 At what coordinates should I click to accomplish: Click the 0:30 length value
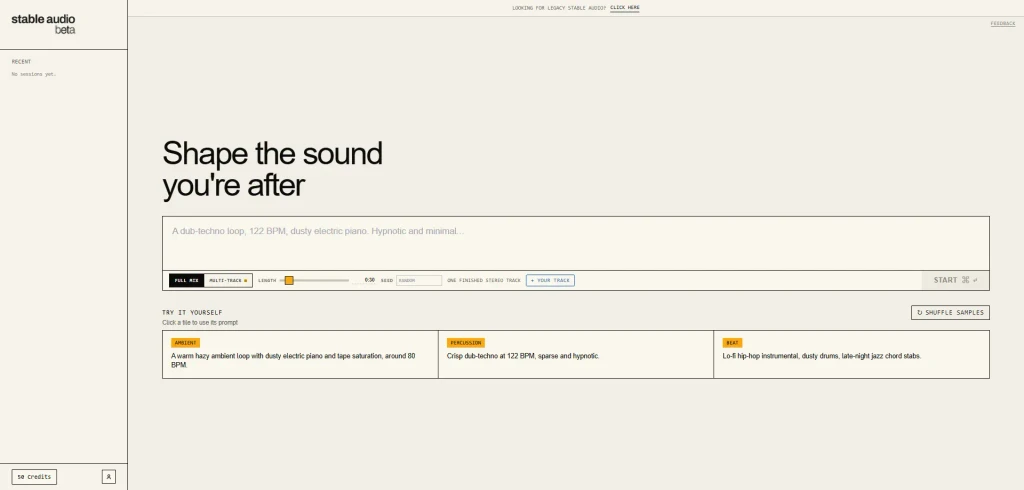tap(370, 280)
